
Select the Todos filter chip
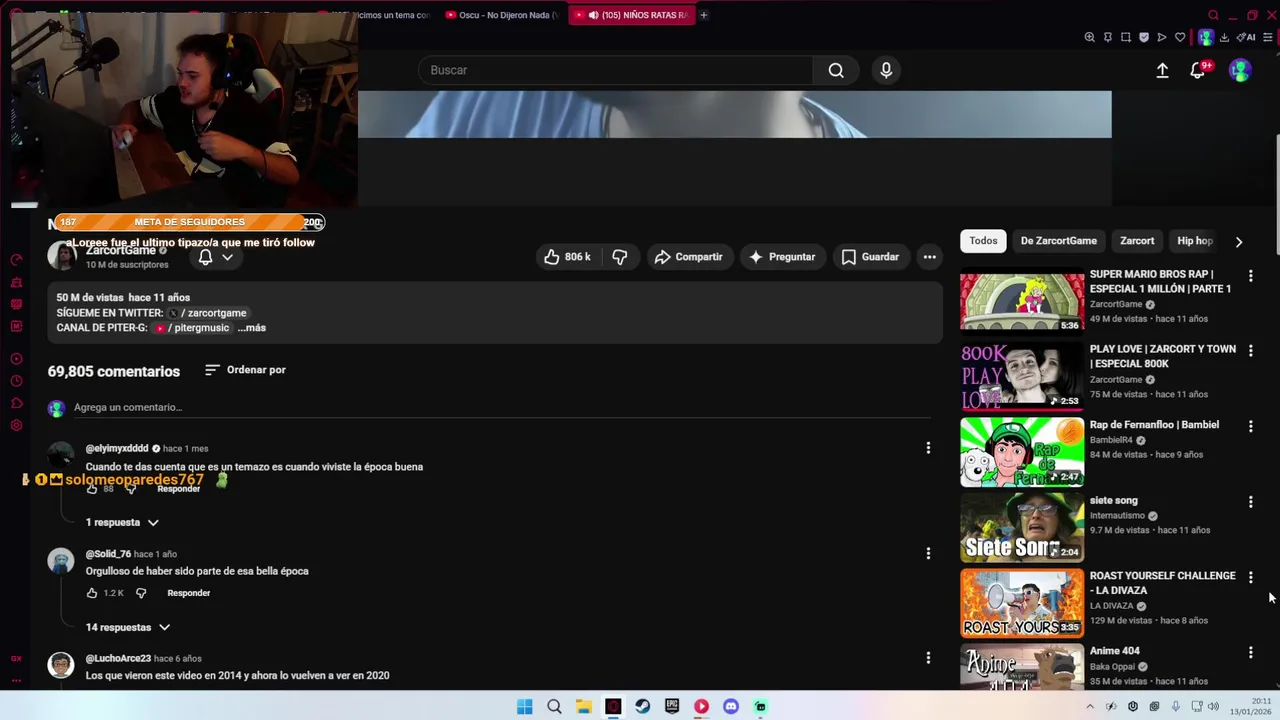[983, 241]
